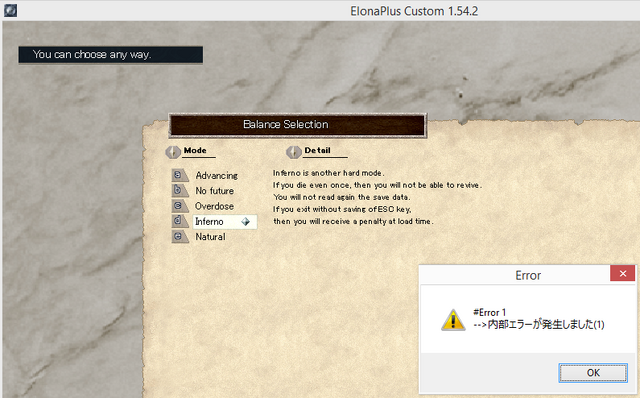Image resolution: width=640 pixels, height=398 pixels.
Task: Click line 'You will not read again the save data.'
Action: [342, 197]
